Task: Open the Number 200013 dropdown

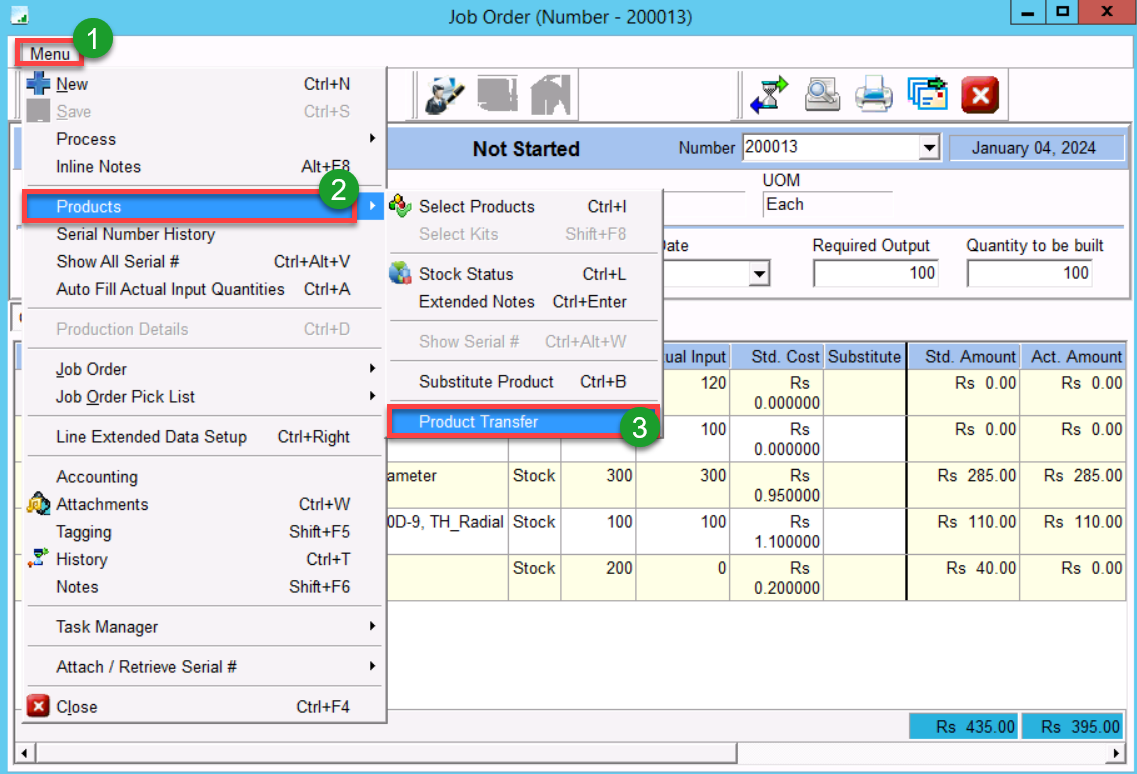Action: click(x=930, y=148)
